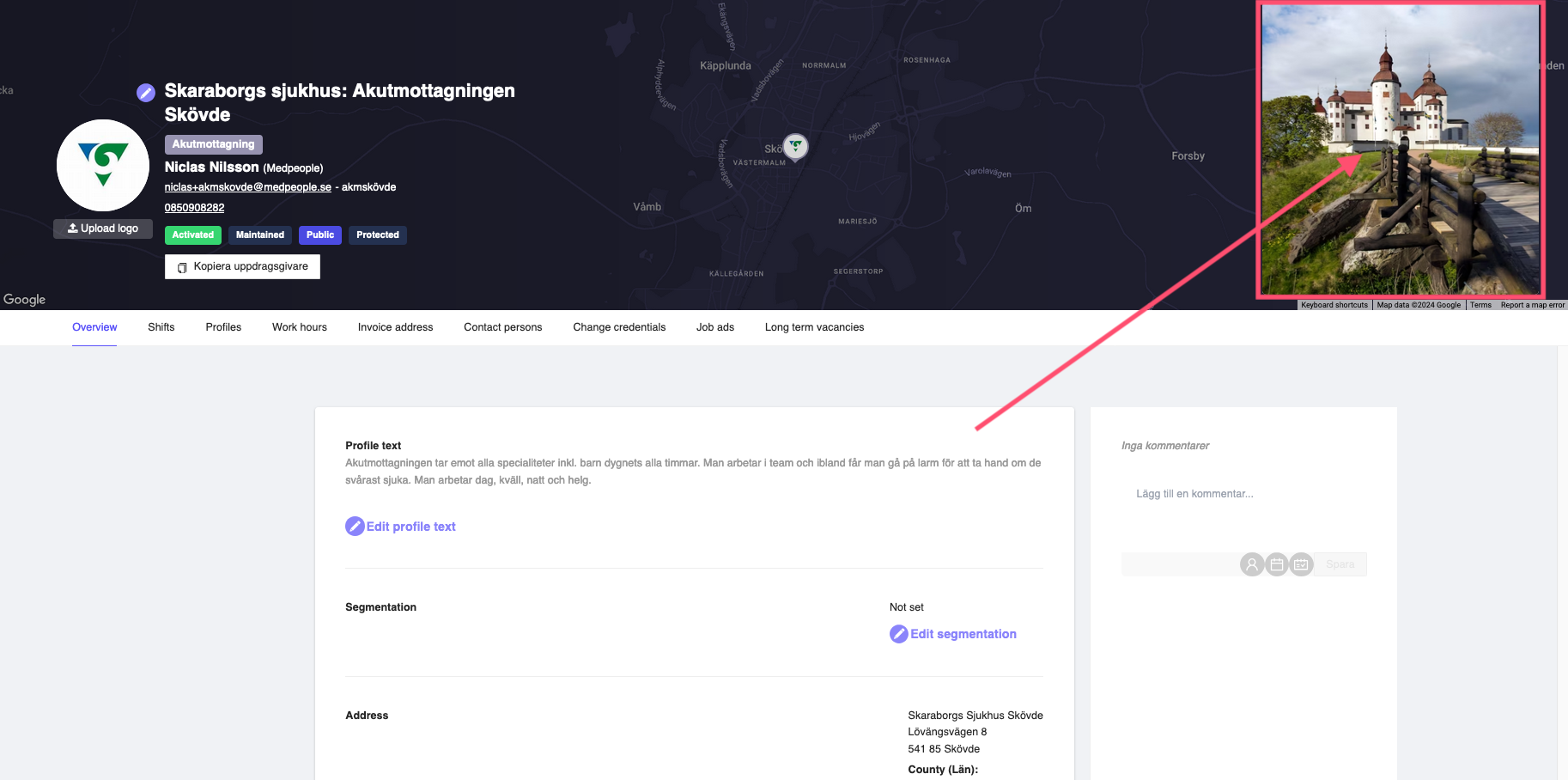Toggle the Public visibility badge
Screen dimensions: 1568x780
pos(319,235)
